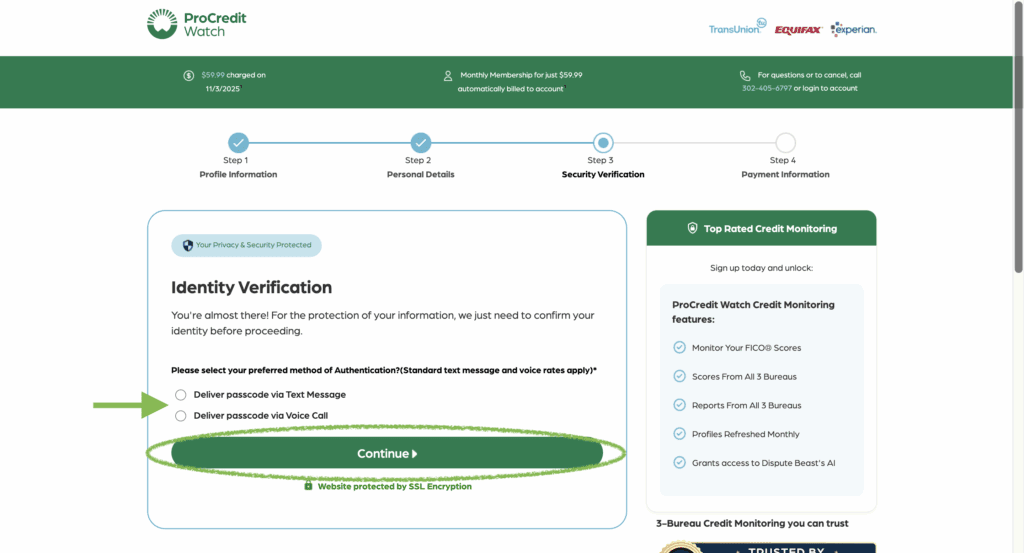Click checkmark icon beside Monitor Your FICO Scores
This screenshot has height=553, width=1024.
coord(680,348)
